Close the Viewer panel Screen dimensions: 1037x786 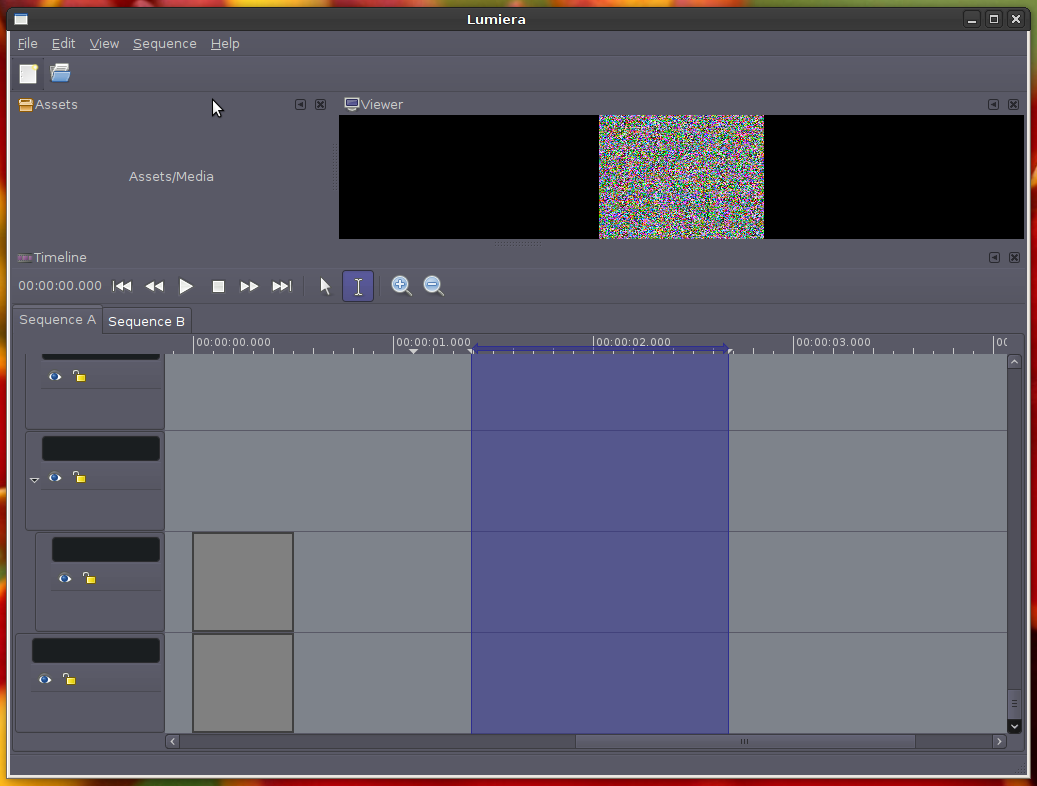click(1013, 105)
